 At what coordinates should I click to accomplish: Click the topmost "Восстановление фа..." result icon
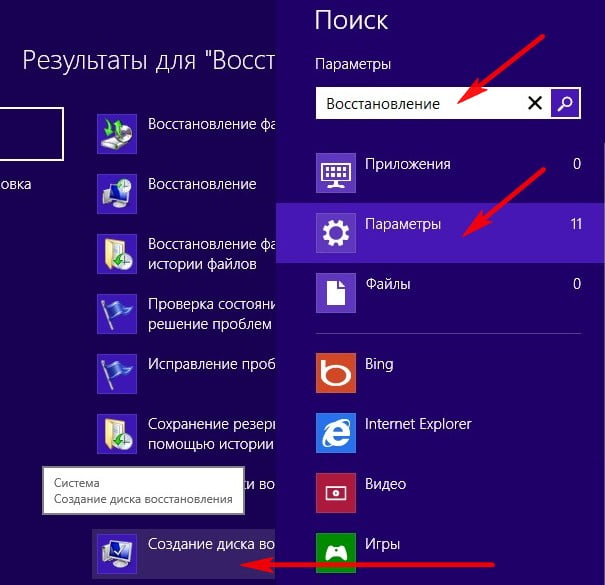click(x=116, y=134)
